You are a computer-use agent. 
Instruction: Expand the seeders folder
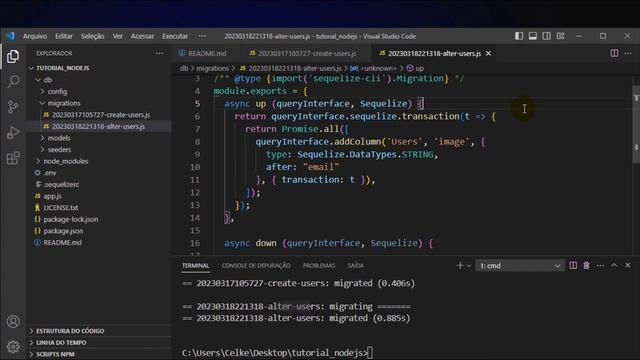coord(99,150)
